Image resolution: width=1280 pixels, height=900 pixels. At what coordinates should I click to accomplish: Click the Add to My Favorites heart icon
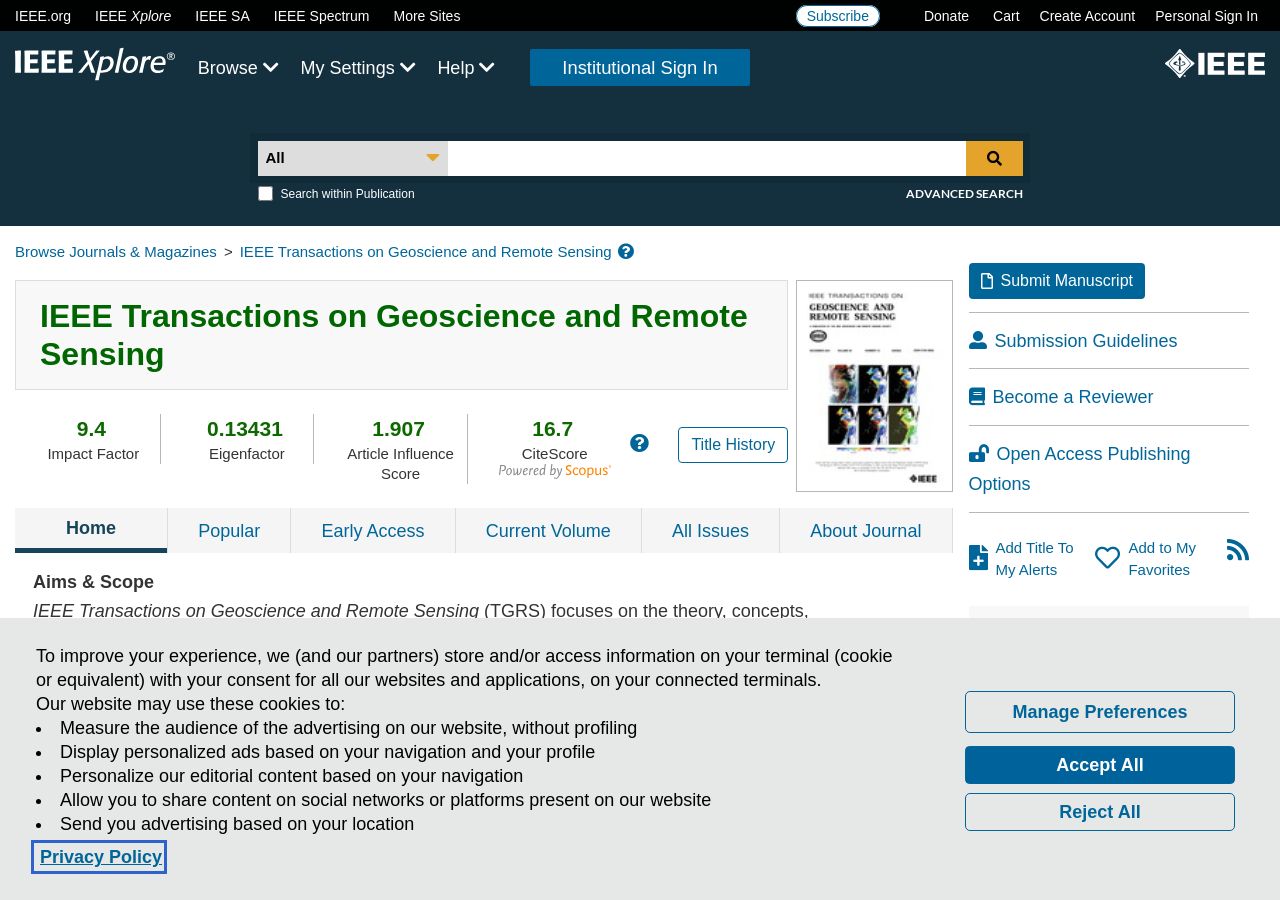click(1107, 558)
